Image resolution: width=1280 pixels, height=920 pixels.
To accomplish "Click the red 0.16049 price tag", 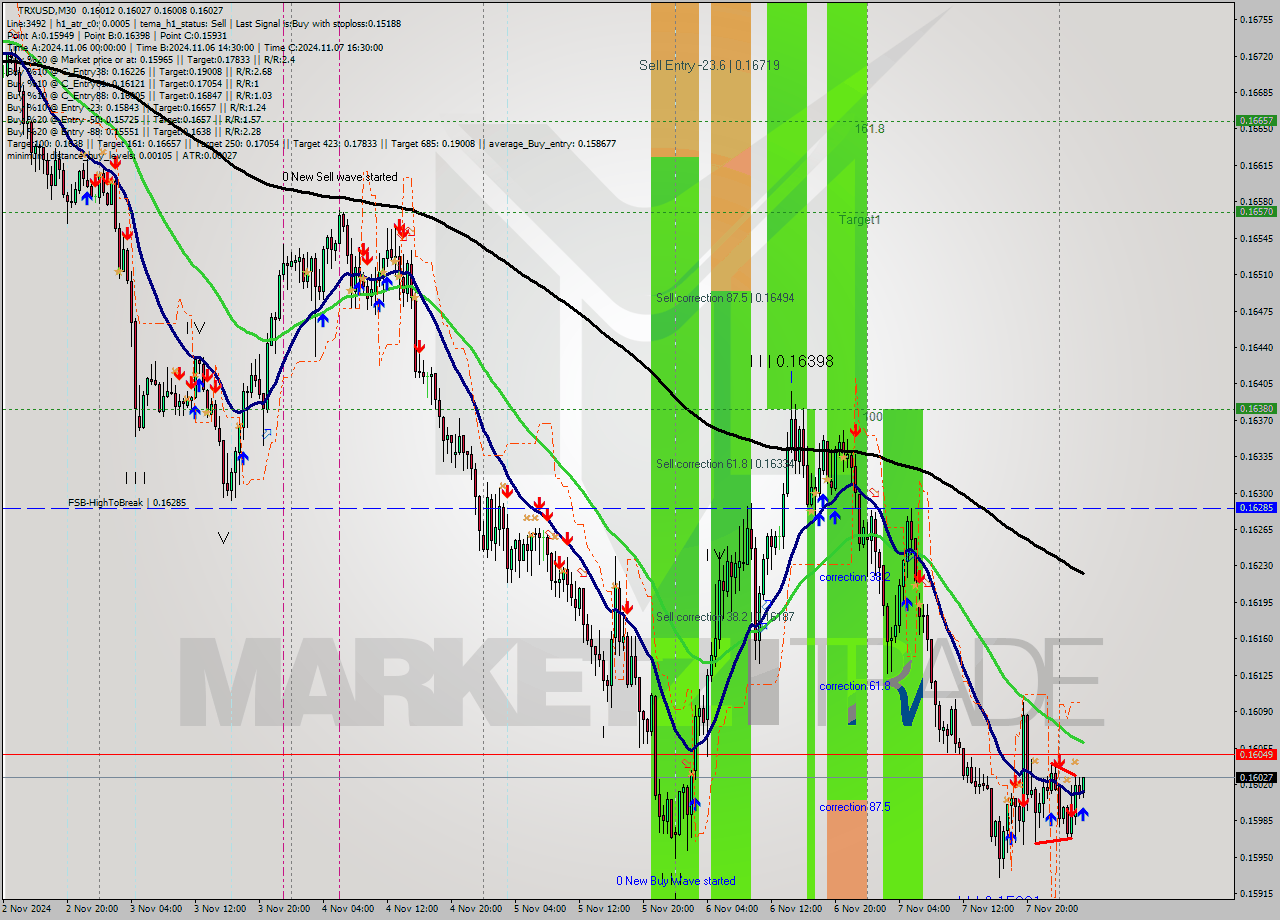I will (1256, 754).
